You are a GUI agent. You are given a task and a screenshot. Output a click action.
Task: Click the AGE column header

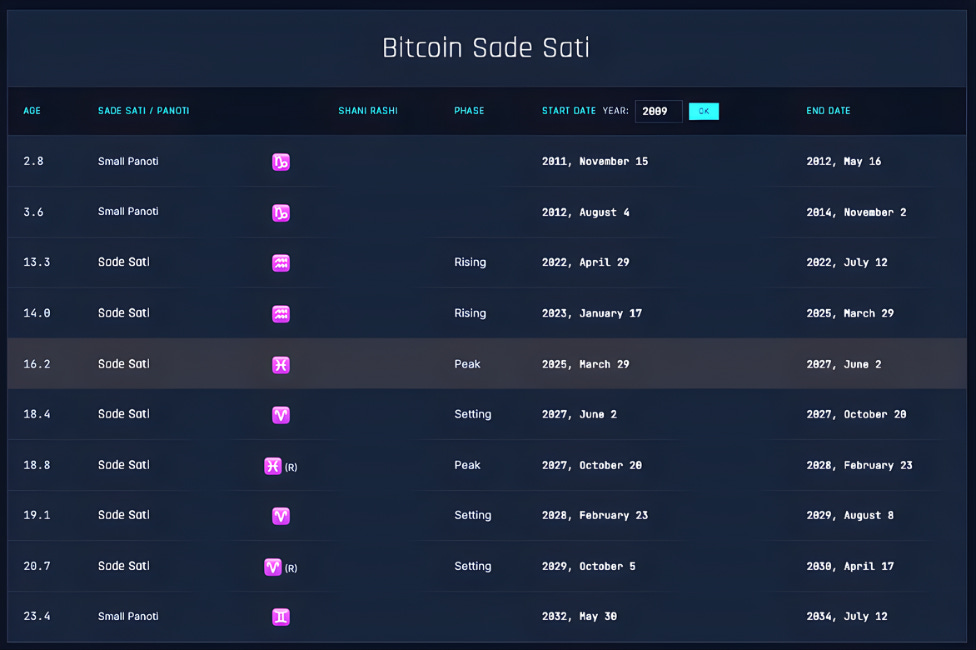[x=32, y=111]
